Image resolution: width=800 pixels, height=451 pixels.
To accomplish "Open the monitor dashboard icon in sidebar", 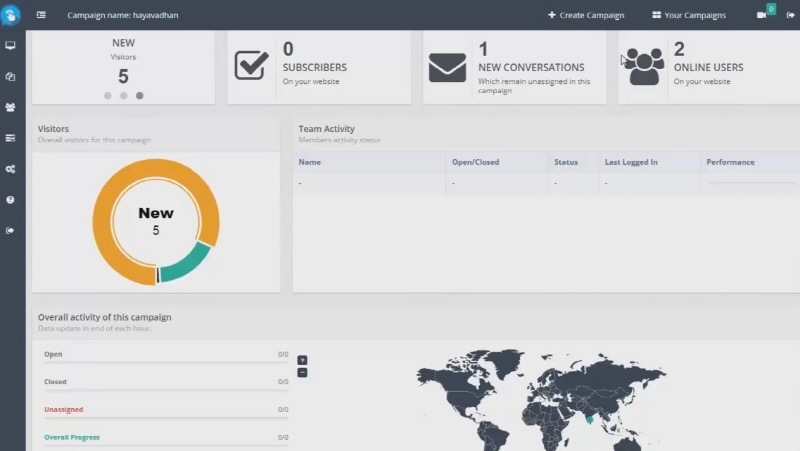I will pyautogui.click(x=10, y=45).
